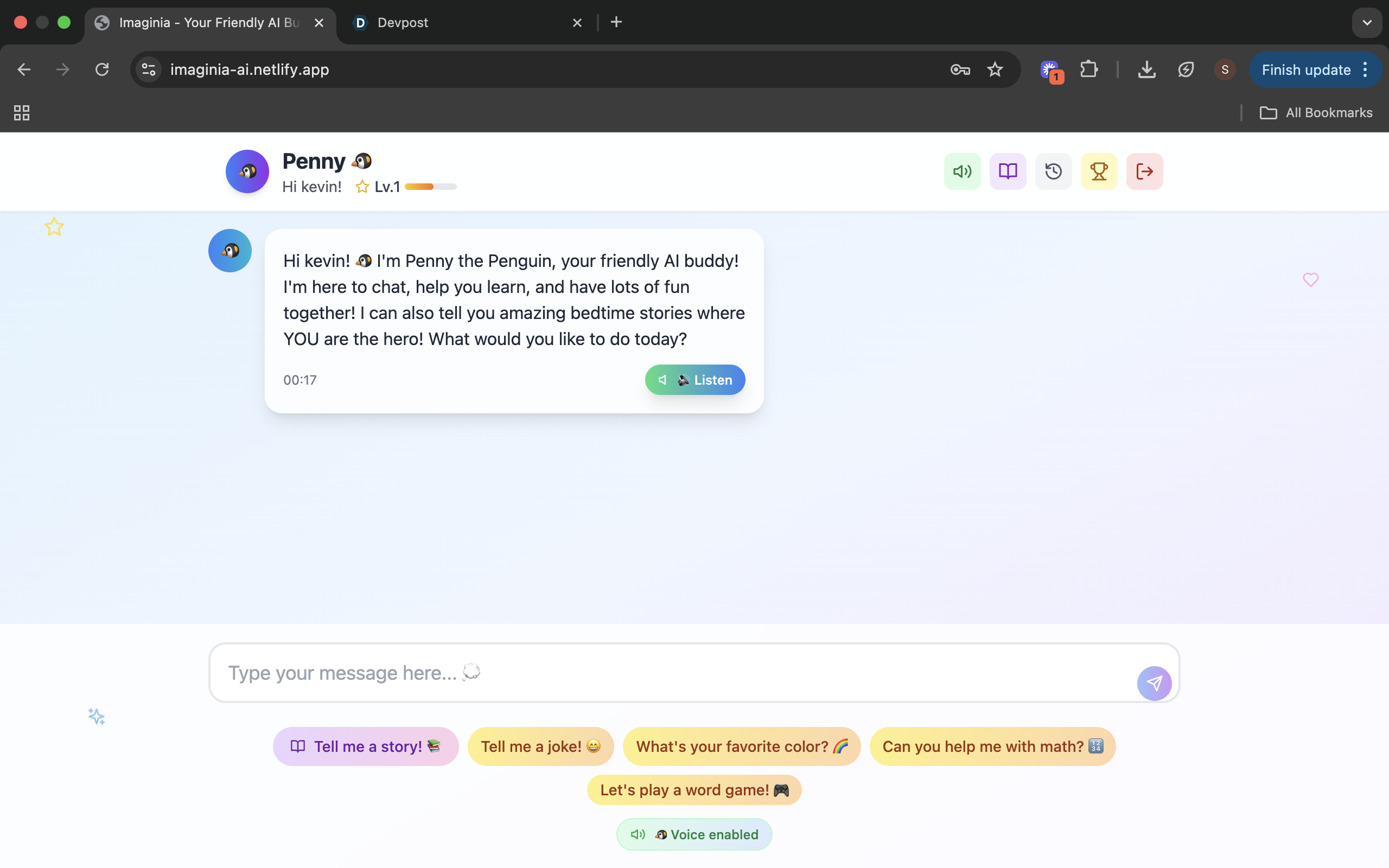Image resolution: width=1389 pixels, height=868 pixels.
Task: Open the story book icon in header
Action: click(x=1008, y=171)
